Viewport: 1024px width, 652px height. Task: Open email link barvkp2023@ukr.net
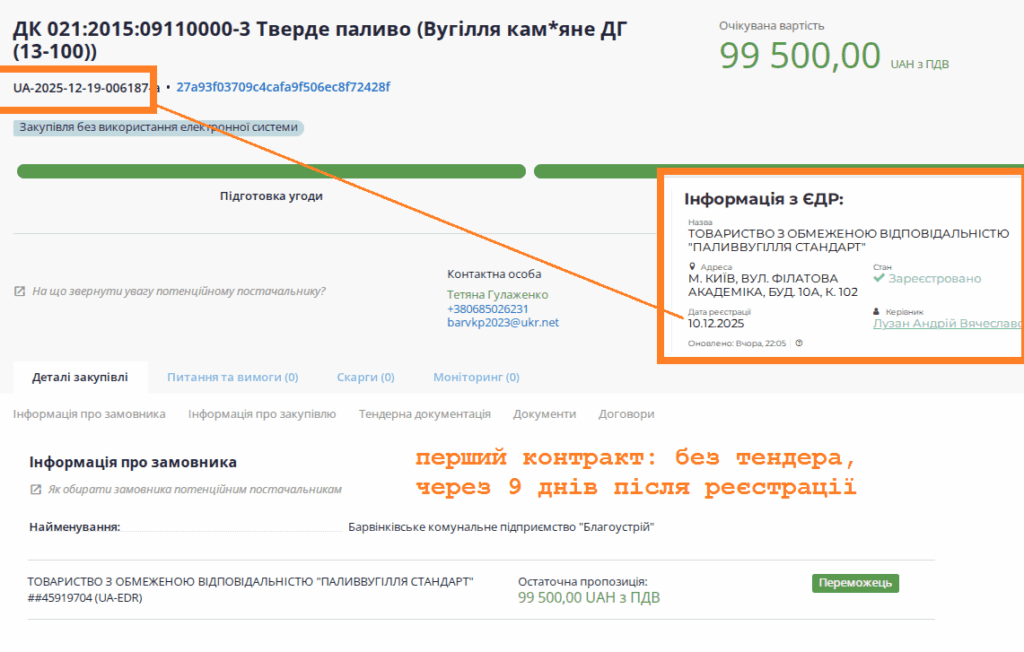pyautogui.click(x=502, y=323)
